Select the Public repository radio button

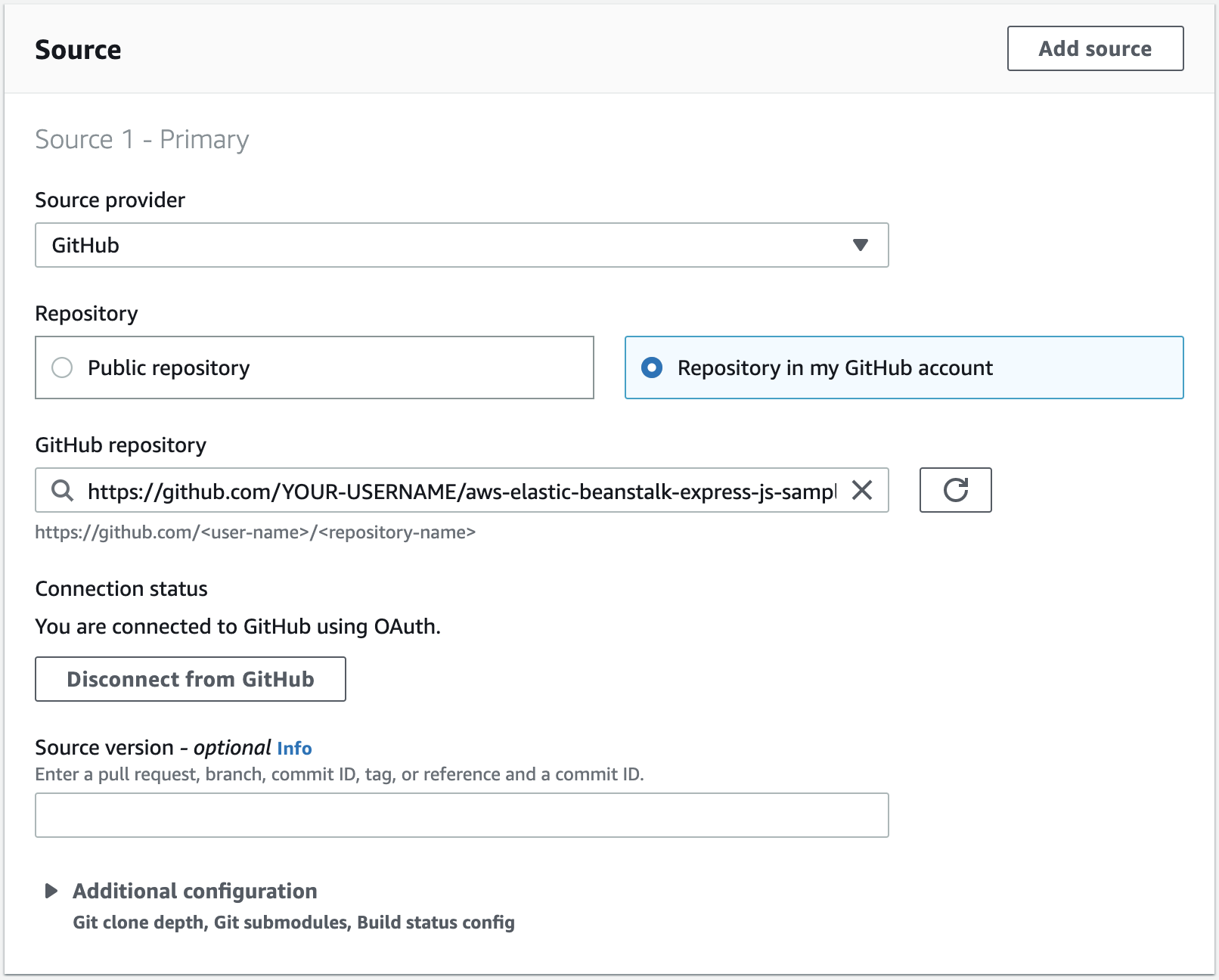[x=62, y=367]
